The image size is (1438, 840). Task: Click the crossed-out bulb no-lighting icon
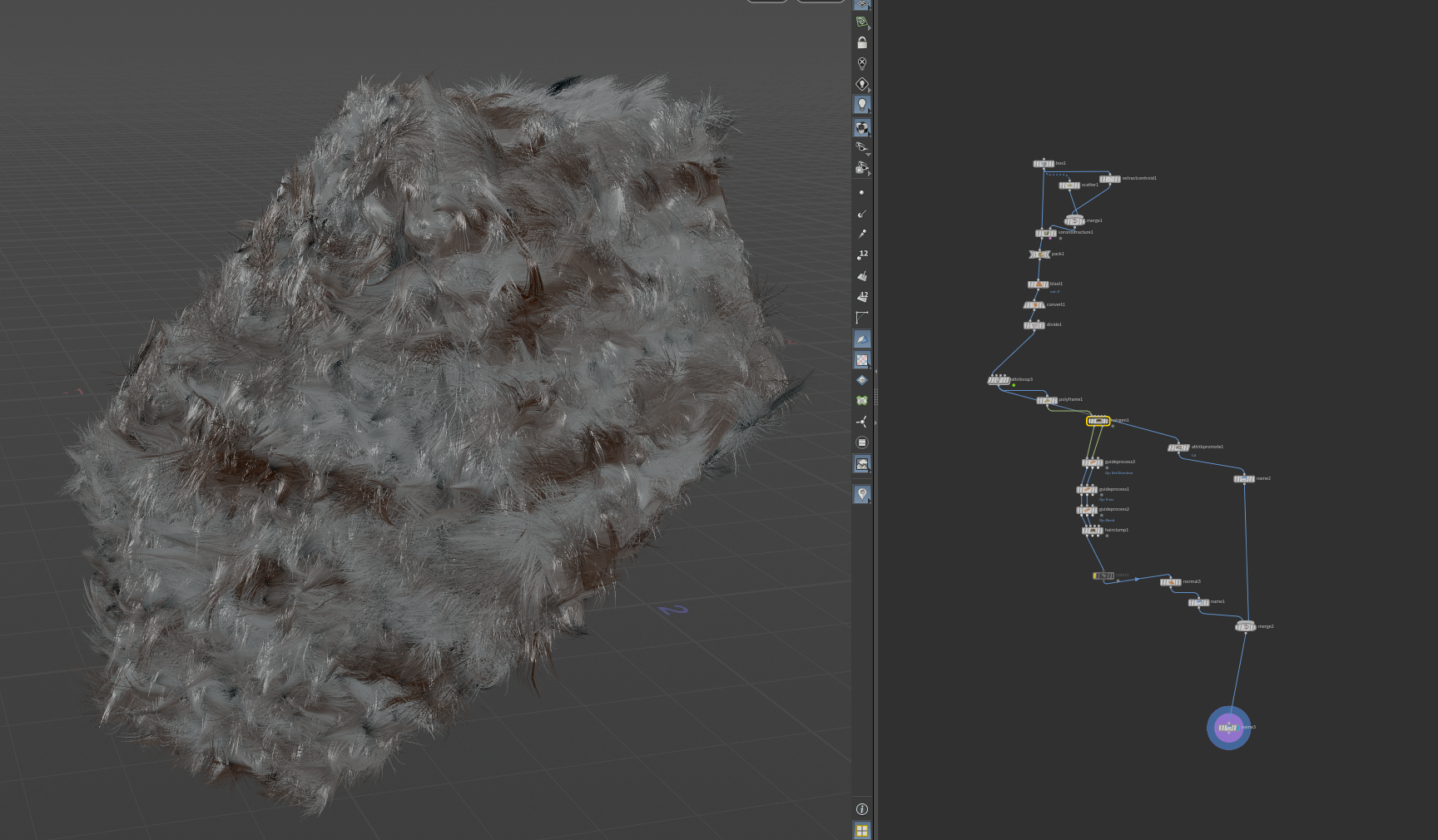pos(862,63)
